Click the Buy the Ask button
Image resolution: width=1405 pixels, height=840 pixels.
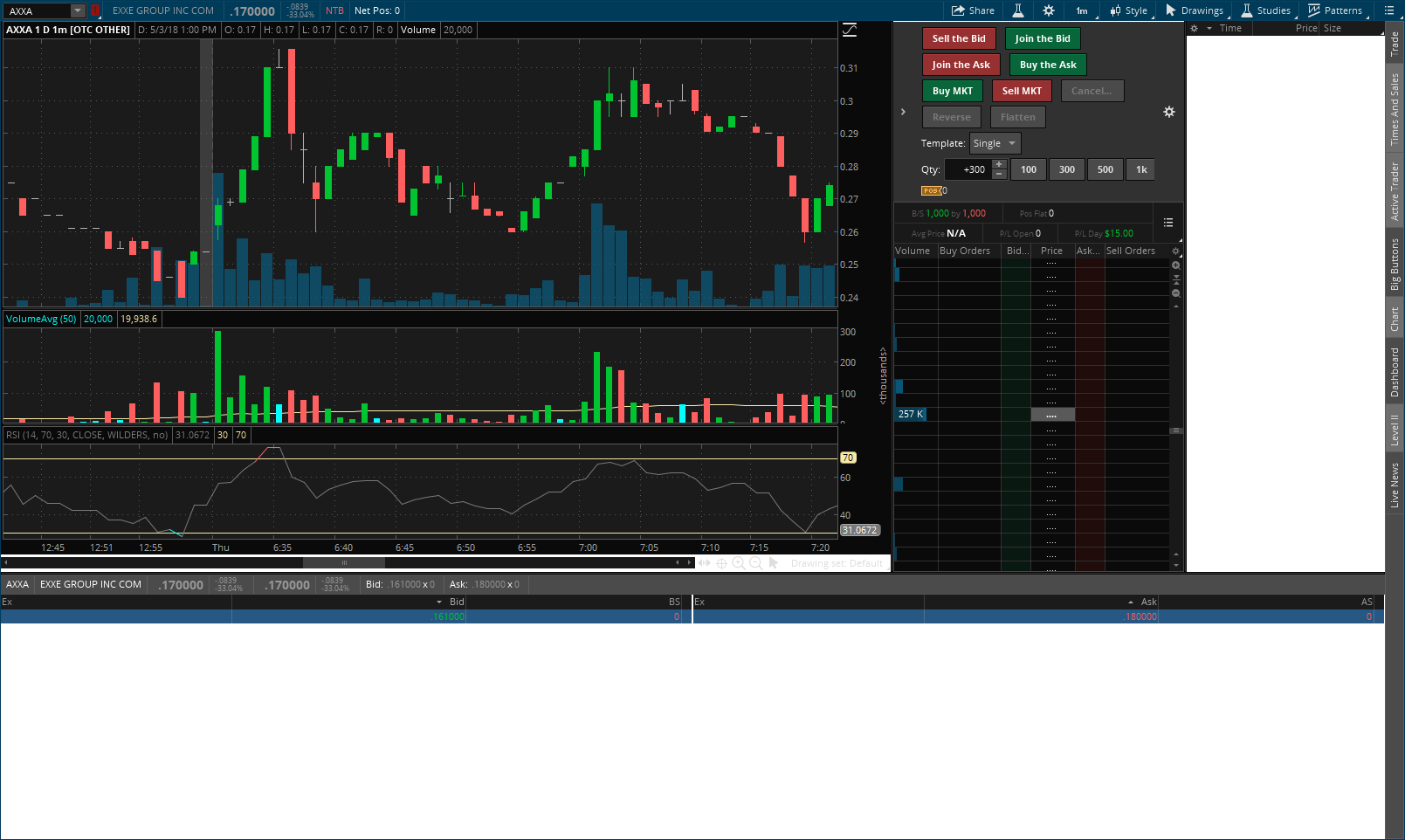1048,65
